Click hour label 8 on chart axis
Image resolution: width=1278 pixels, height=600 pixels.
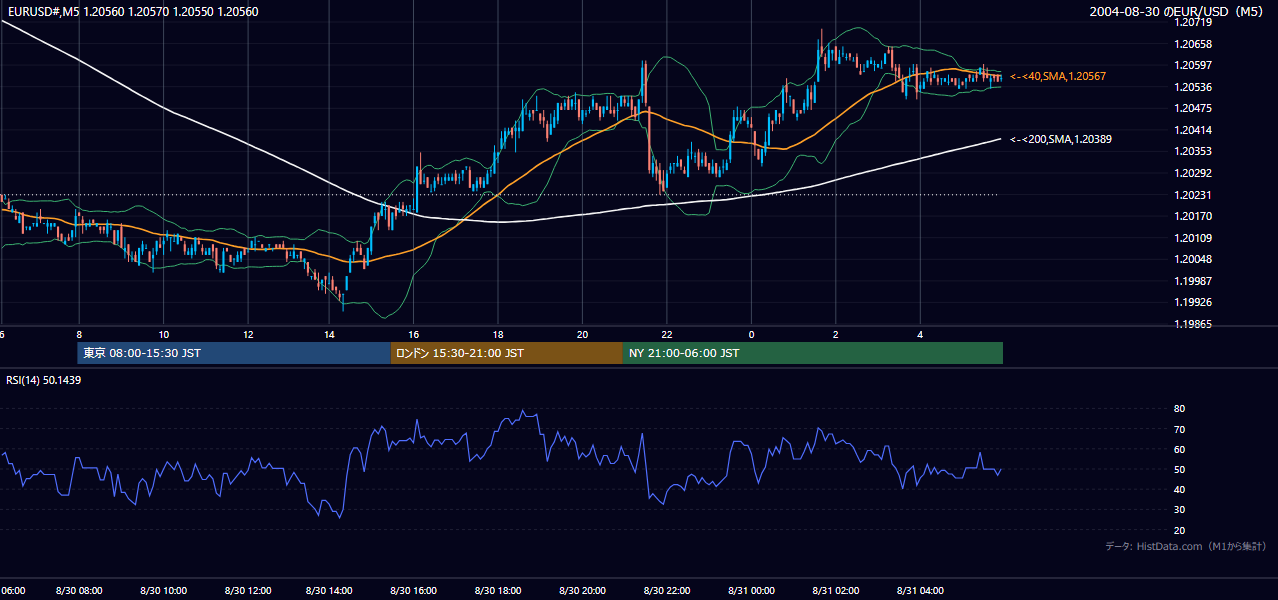79,334
